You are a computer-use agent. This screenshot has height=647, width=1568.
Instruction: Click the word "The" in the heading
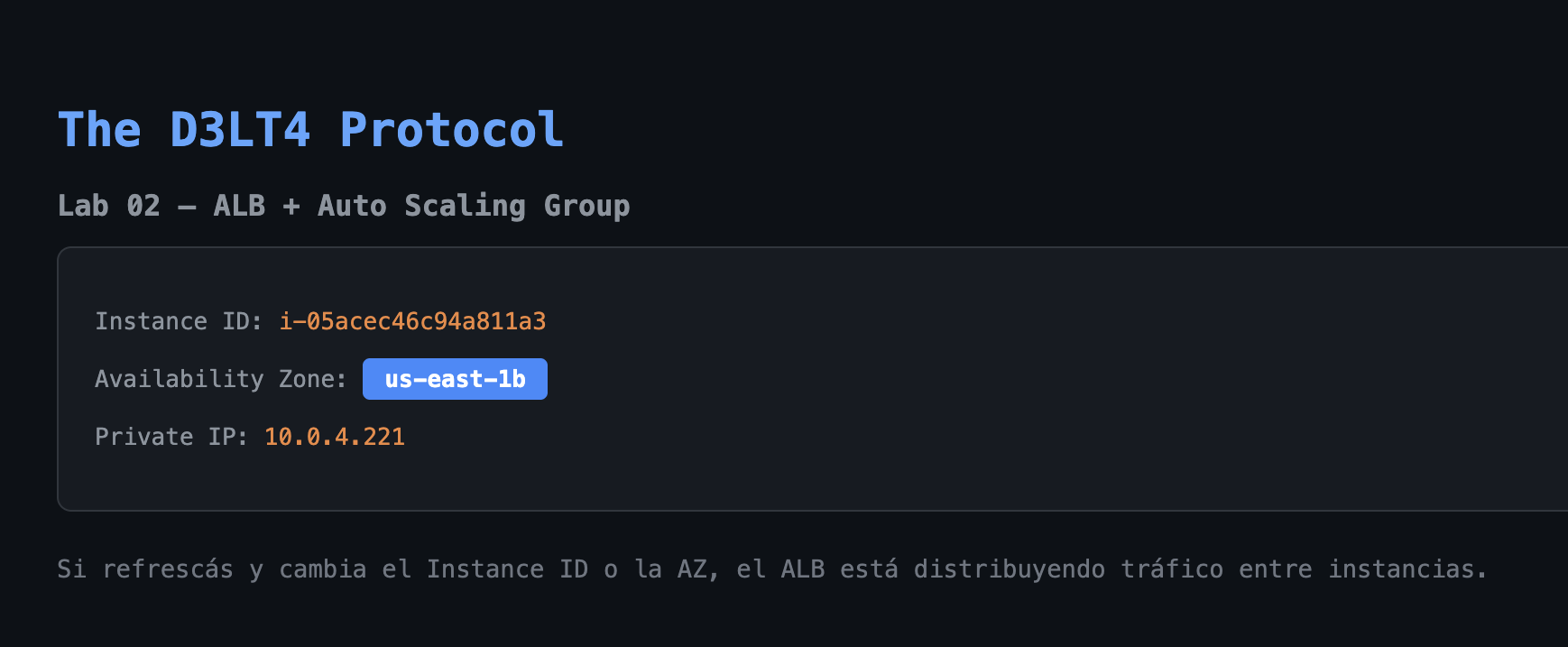point(99,130)
